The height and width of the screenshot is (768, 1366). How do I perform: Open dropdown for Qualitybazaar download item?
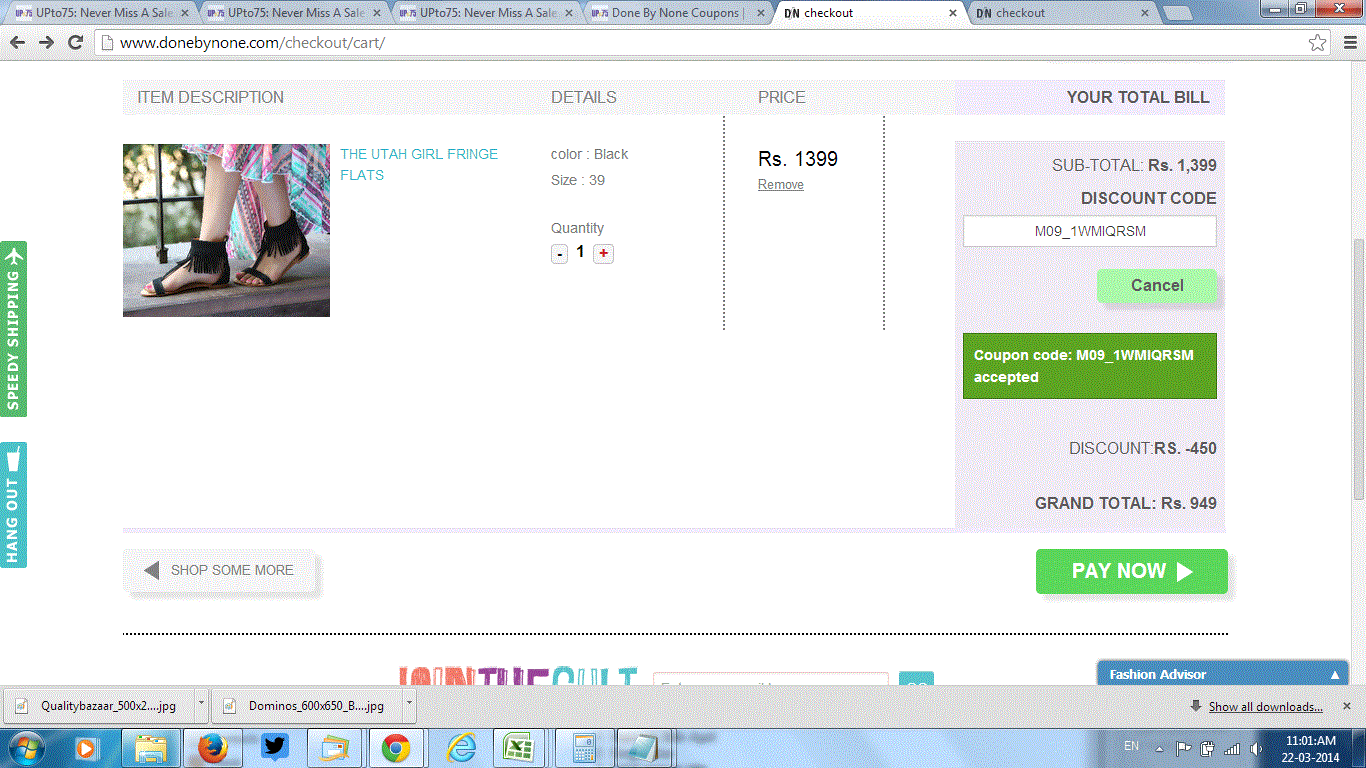[201, 705]
